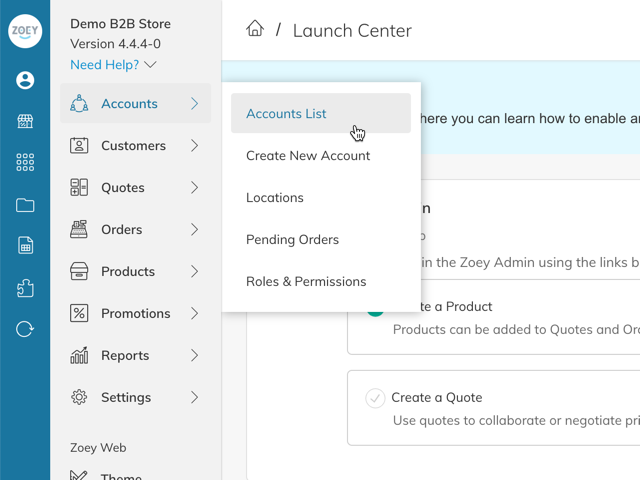Open the user profile icon in sidebar

[25, 81]
